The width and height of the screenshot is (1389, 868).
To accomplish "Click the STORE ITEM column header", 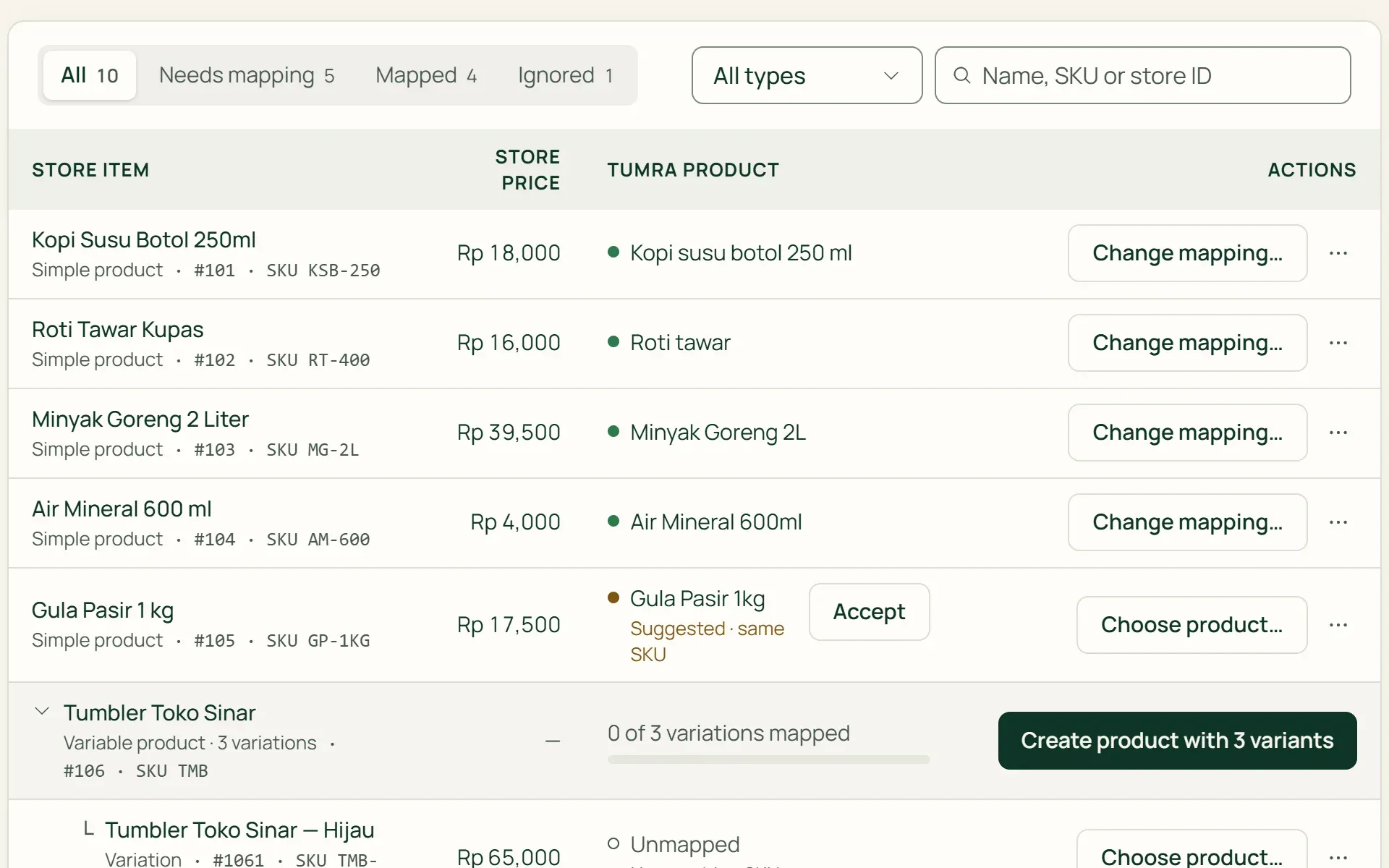I will (90, 170).
